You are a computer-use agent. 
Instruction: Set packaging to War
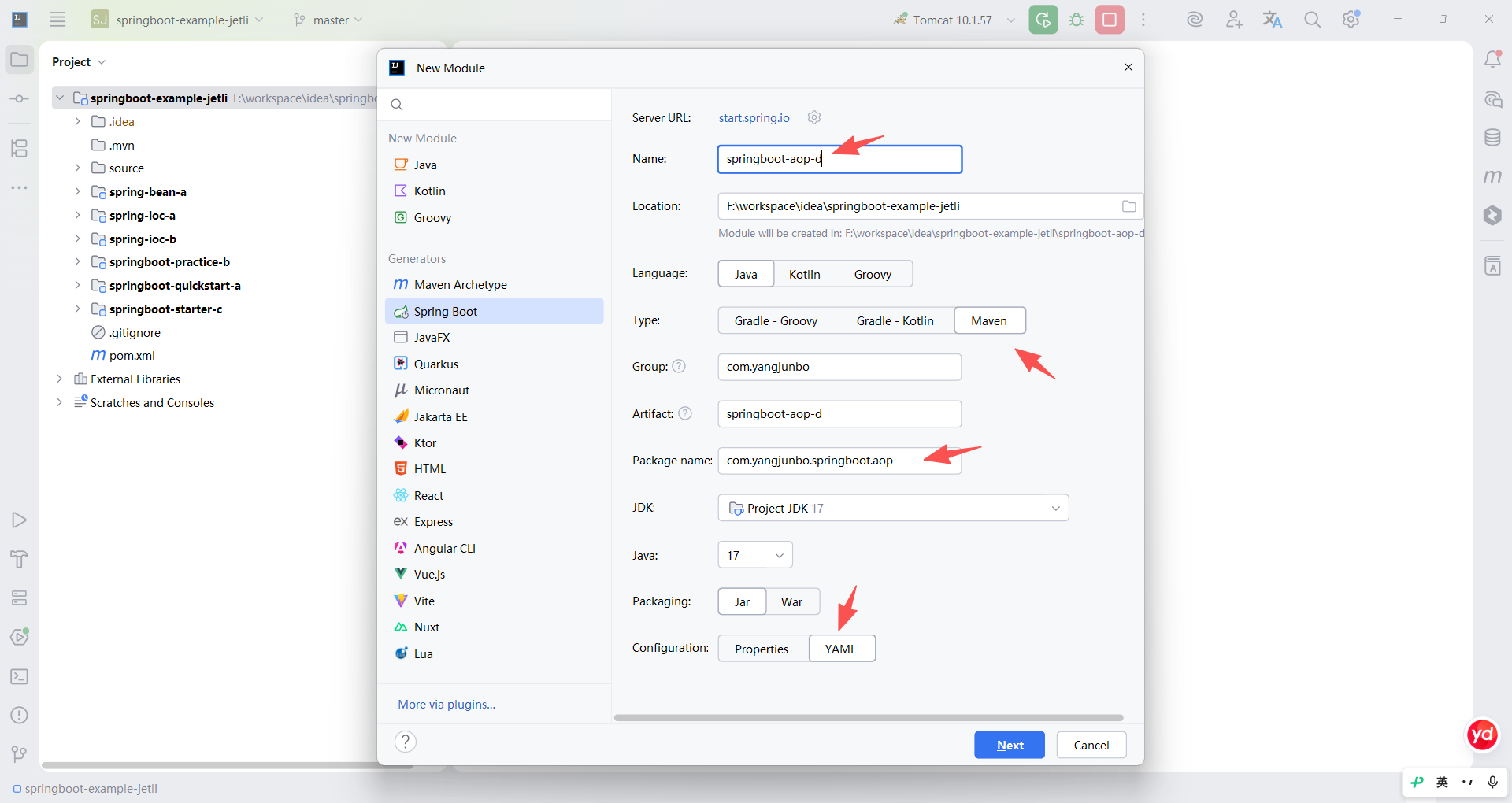(792, 601)
